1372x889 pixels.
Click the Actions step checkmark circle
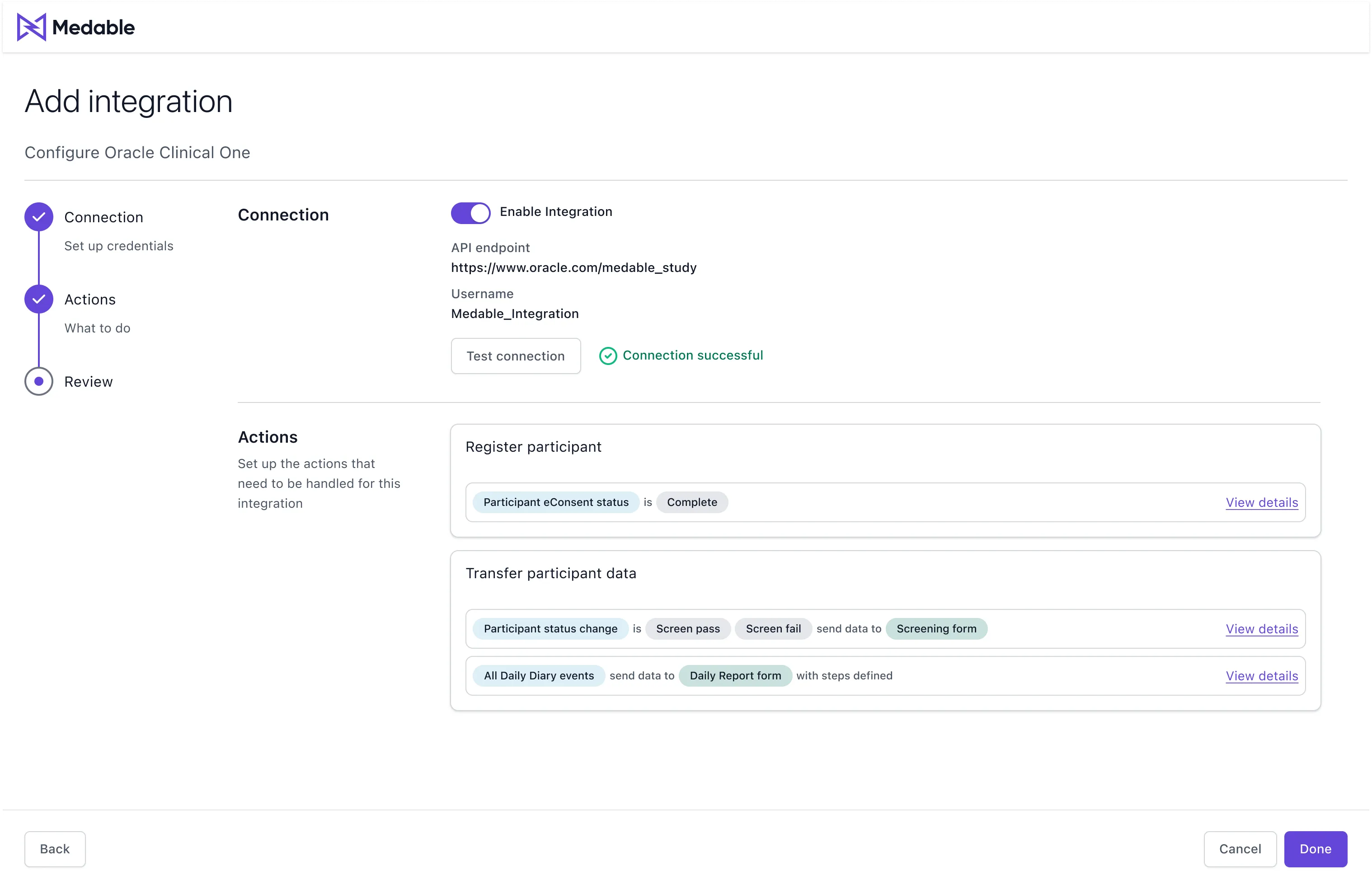[x=38, y=299]
